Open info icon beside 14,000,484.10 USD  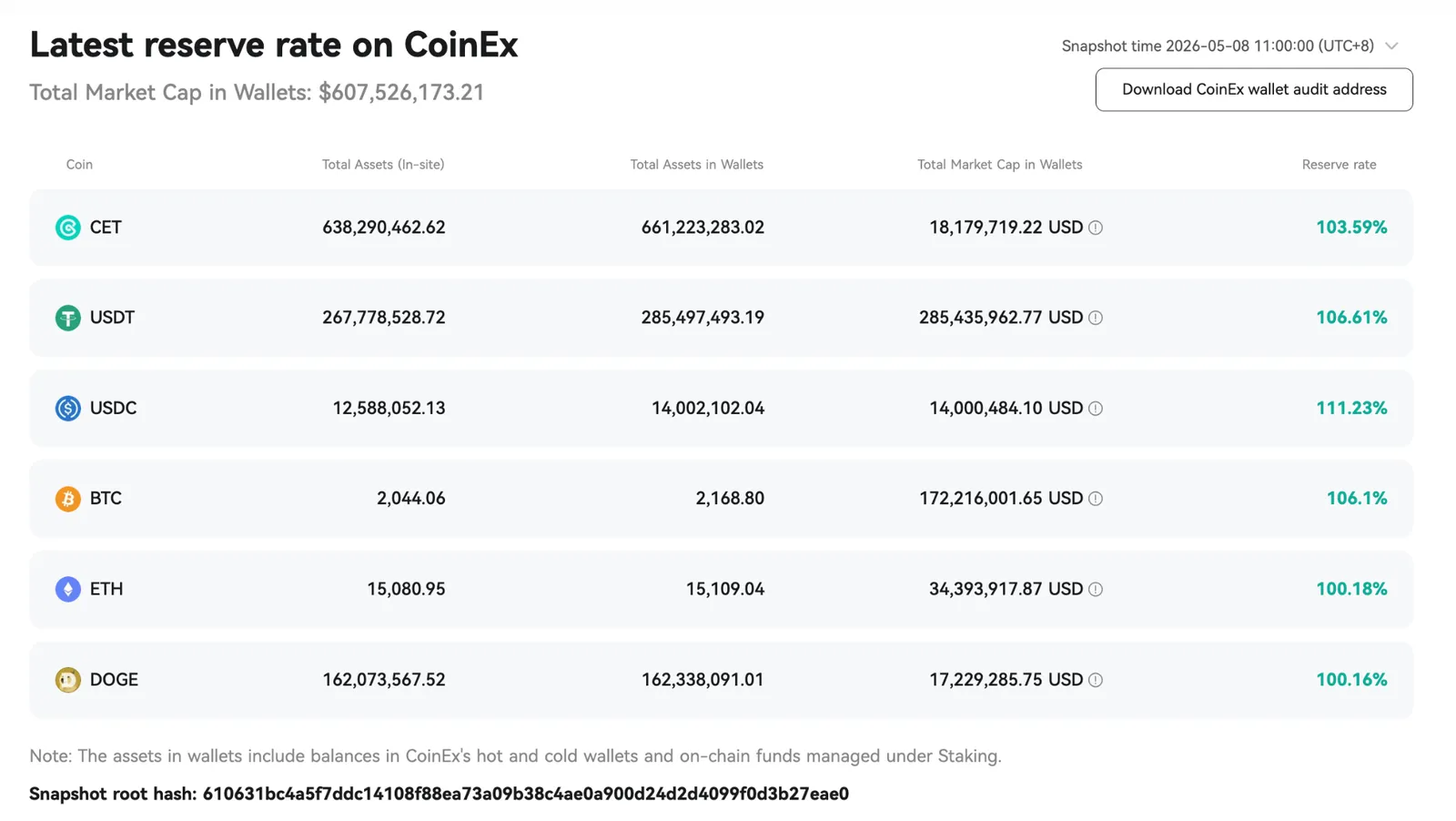[x=1096, y=409]
